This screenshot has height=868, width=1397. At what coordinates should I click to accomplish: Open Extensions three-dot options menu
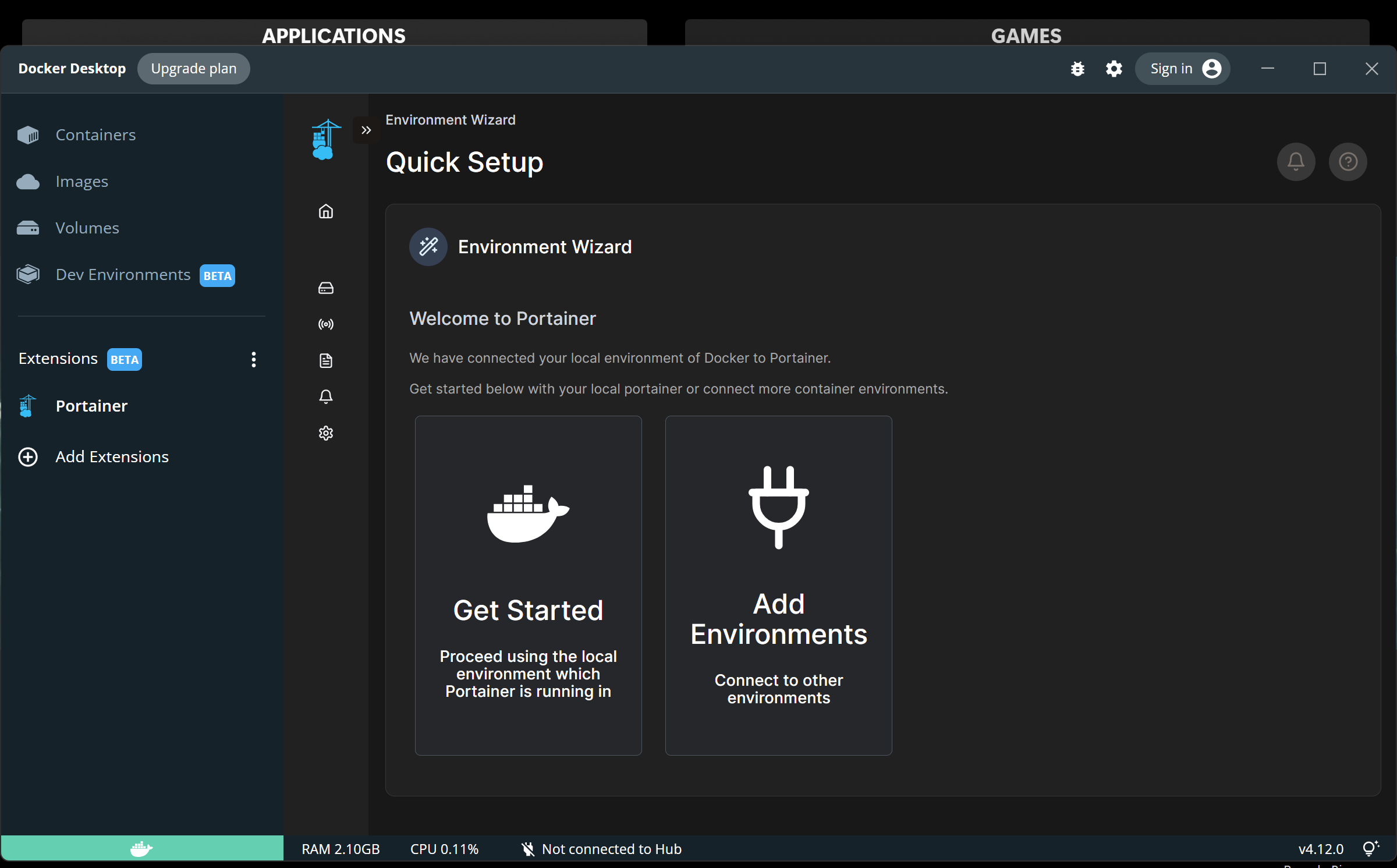[x=253, y=359]
